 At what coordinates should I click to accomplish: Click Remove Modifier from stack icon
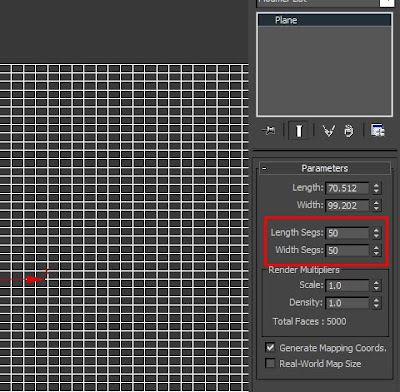(x=348, y=131)
